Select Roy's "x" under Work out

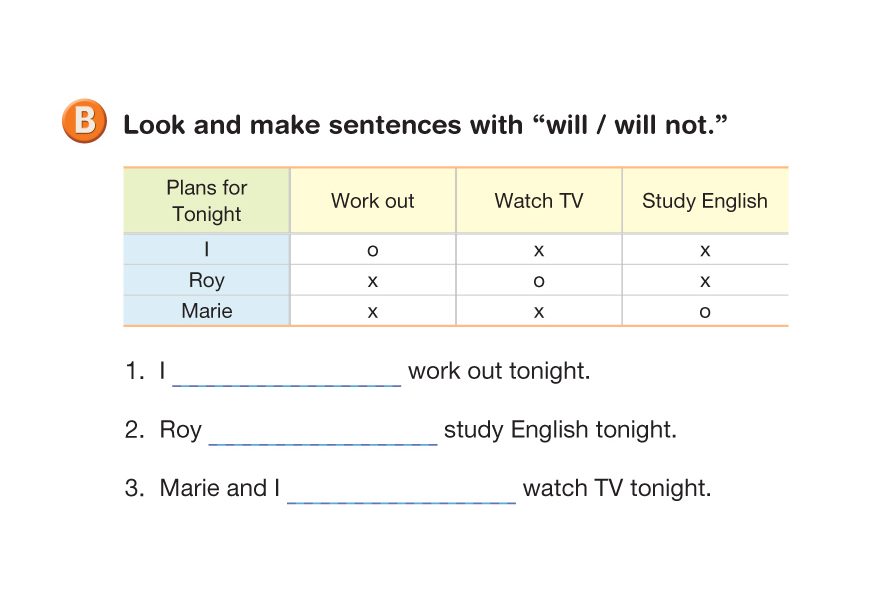[x=372, y=282]
